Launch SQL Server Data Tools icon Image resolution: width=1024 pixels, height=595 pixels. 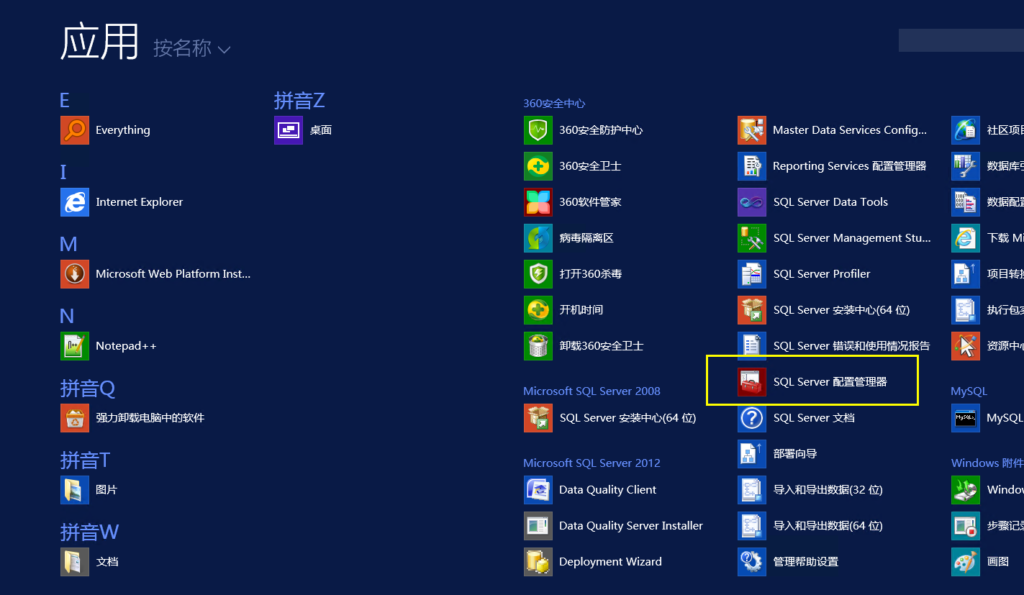pos(752,202)
